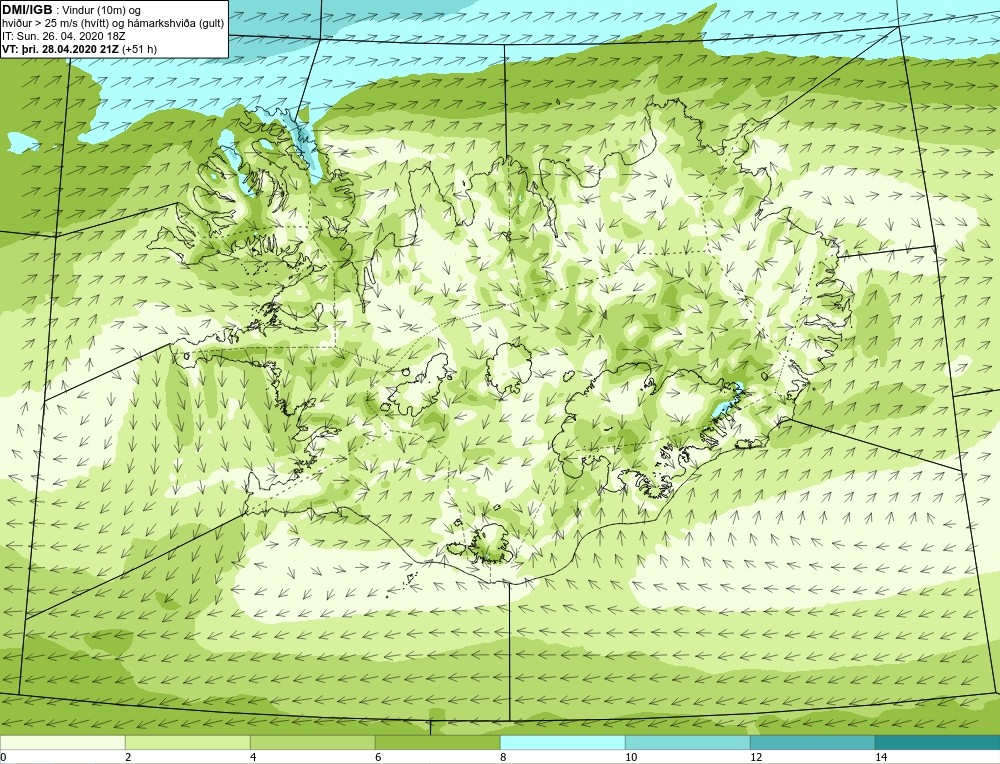
Task: Click the legend value label 0
Action: [3, 757]
